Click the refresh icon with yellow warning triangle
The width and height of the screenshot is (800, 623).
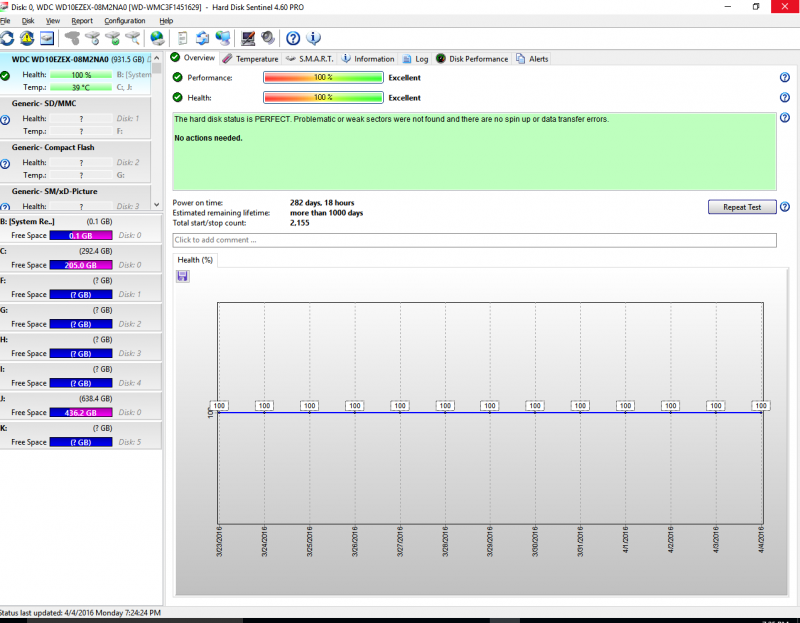27,38
